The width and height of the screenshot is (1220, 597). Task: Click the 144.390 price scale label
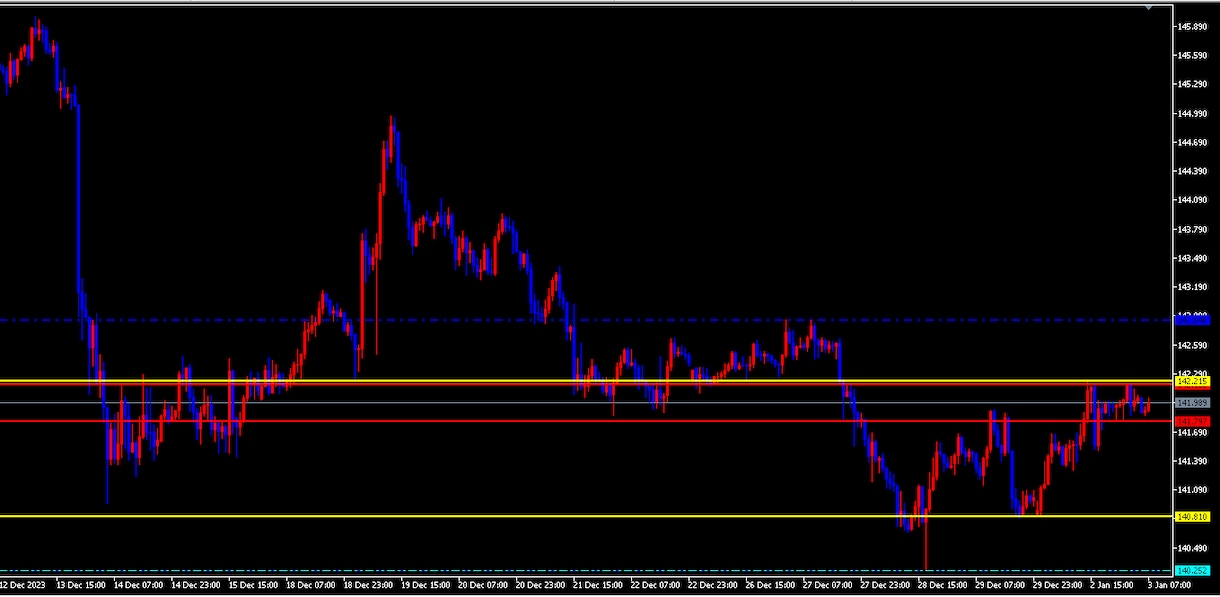pos(1193,172)
